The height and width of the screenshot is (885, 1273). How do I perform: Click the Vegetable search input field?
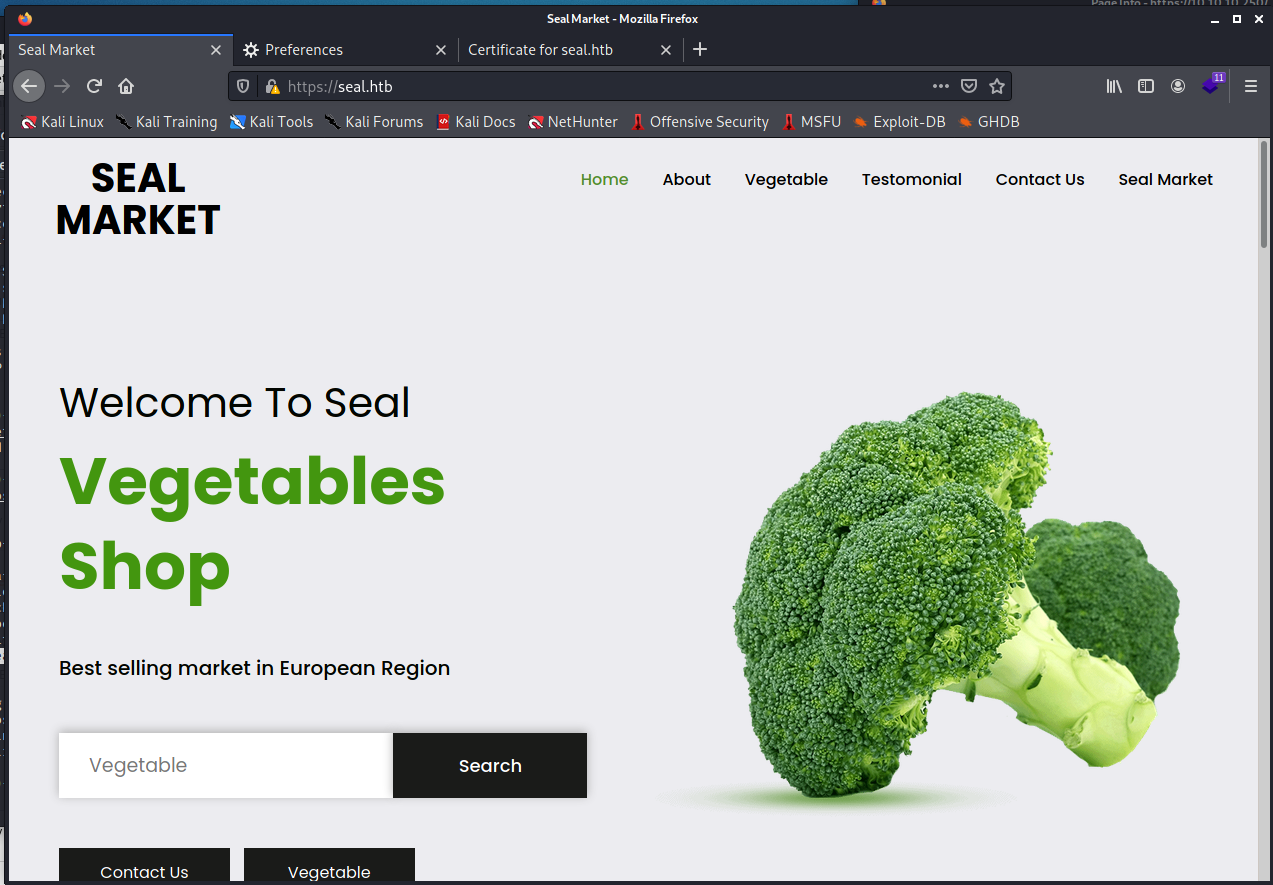point(226,766)
